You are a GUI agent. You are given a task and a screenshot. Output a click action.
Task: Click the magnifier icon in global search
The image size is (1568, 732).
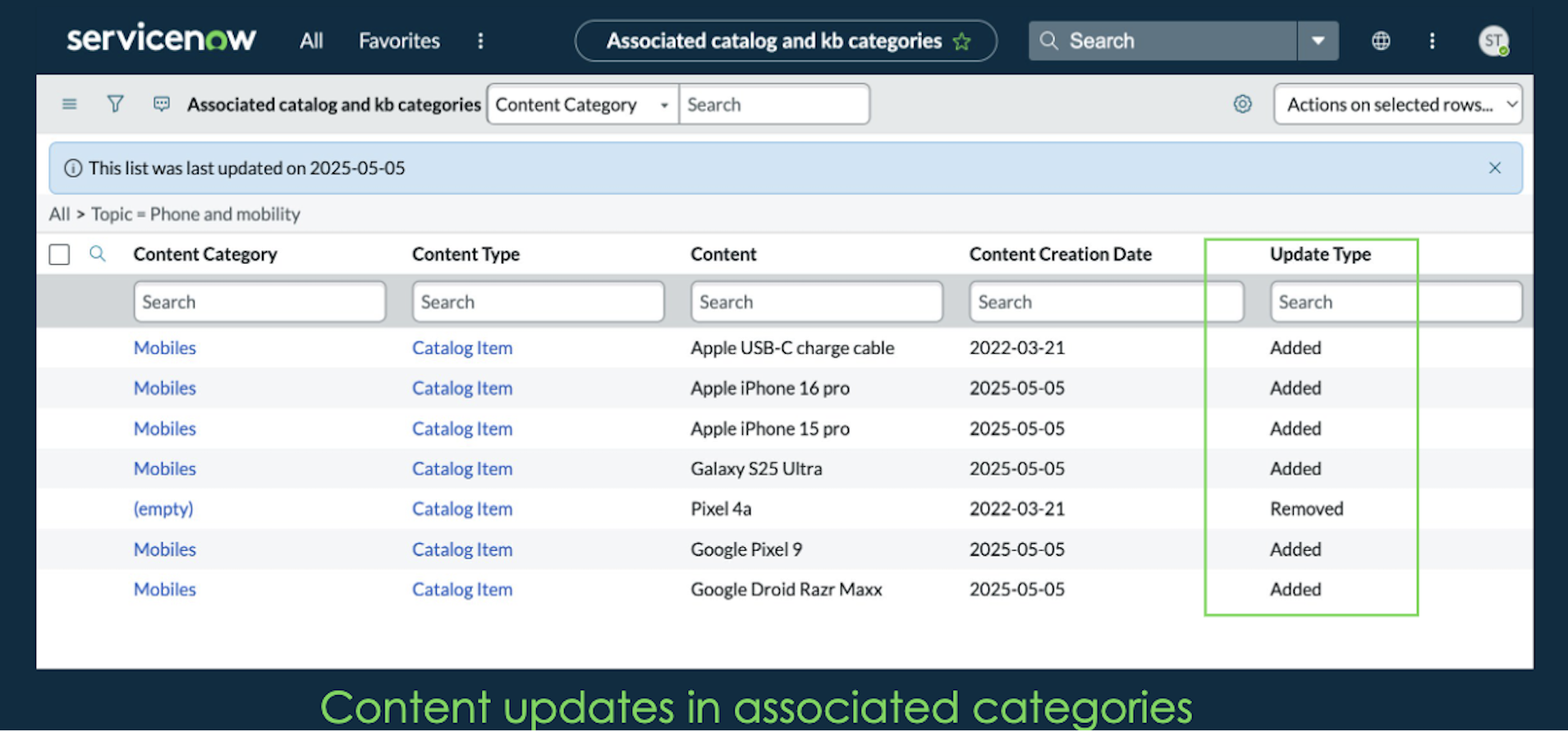[x=1048, y=41]
